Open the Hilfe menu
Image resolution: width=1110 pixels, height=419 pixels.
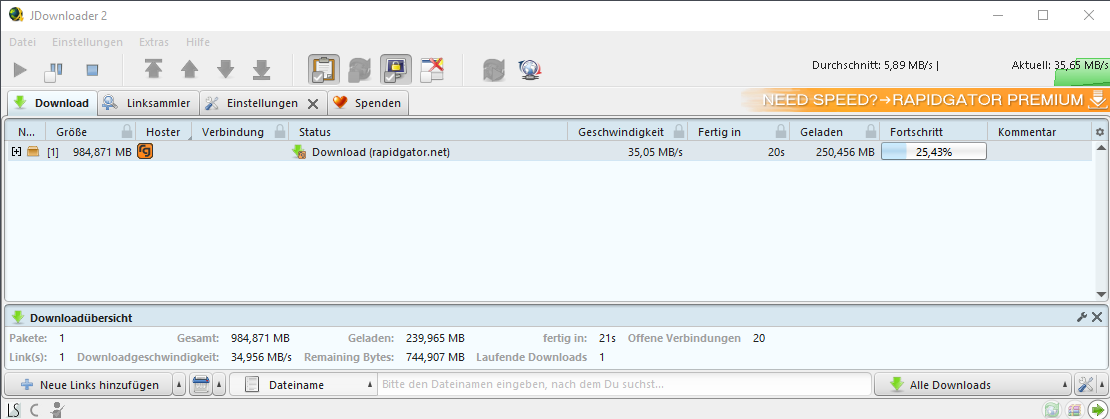coord(198,42)
